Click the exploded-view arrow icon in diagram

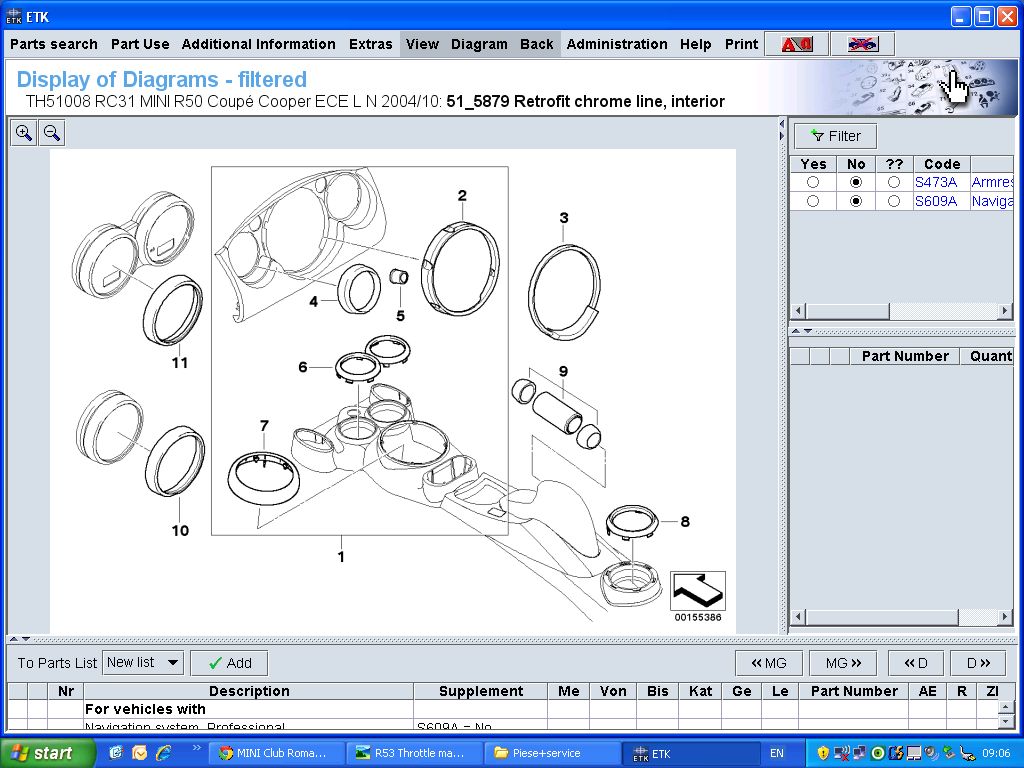tap(697, 591)
